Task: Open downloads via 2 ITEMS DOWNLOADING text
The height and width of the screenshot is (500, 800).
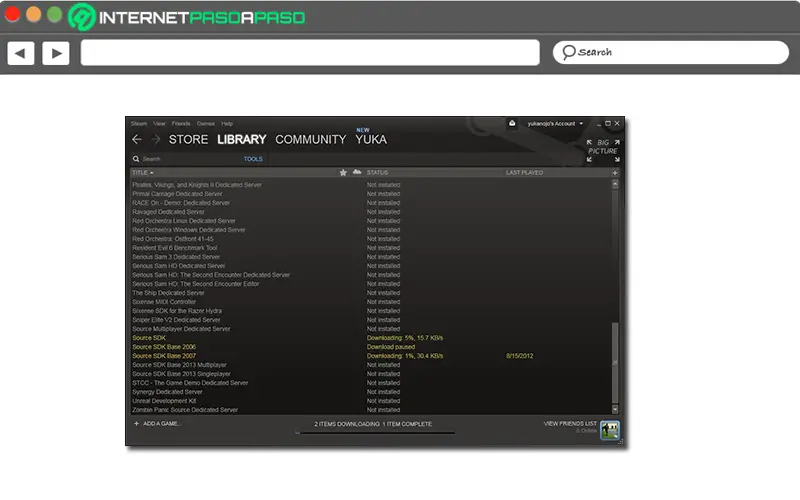Action: [x=347, y=424]
